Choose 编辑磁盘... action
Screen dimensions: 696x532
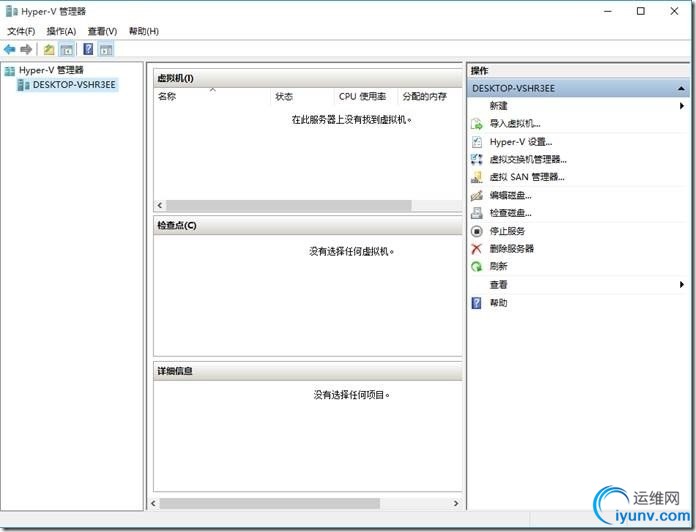(510, 195)
